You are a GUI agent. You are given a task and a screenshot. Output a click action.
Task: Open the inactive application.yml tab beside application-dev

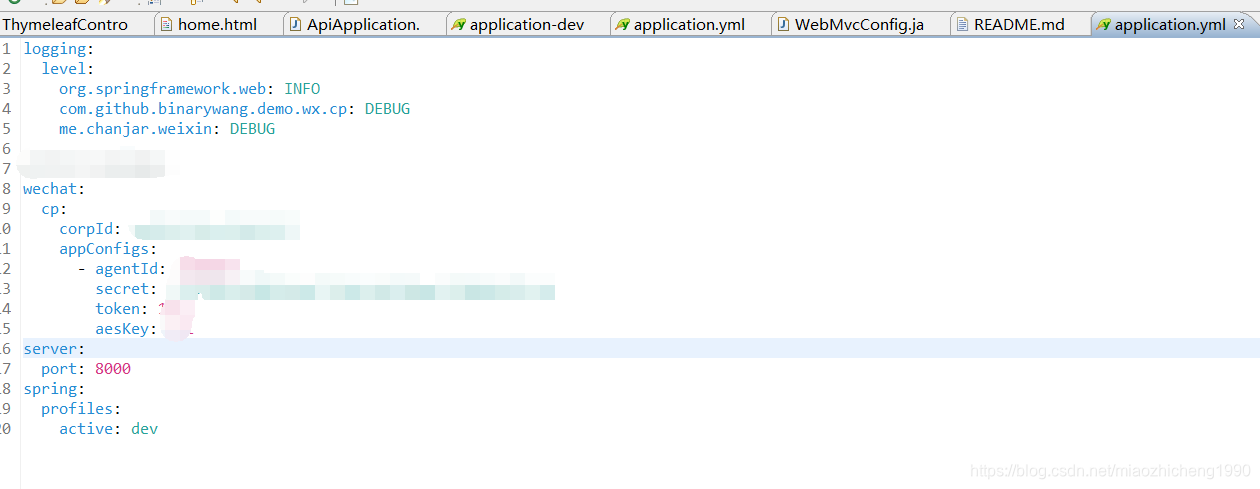coord(689,24)
